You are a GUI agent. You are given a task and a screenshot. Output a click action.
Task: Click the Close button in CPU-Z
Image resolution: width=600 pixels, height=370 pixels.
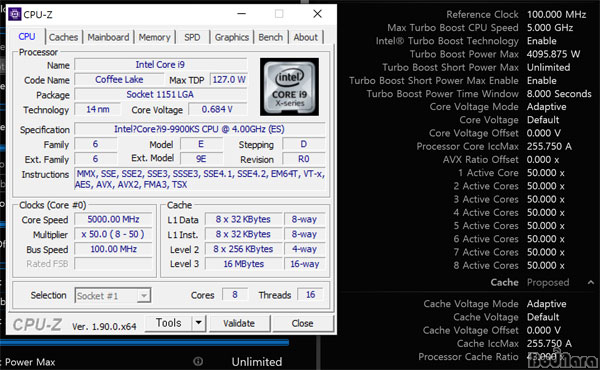(x=302, y=323)
